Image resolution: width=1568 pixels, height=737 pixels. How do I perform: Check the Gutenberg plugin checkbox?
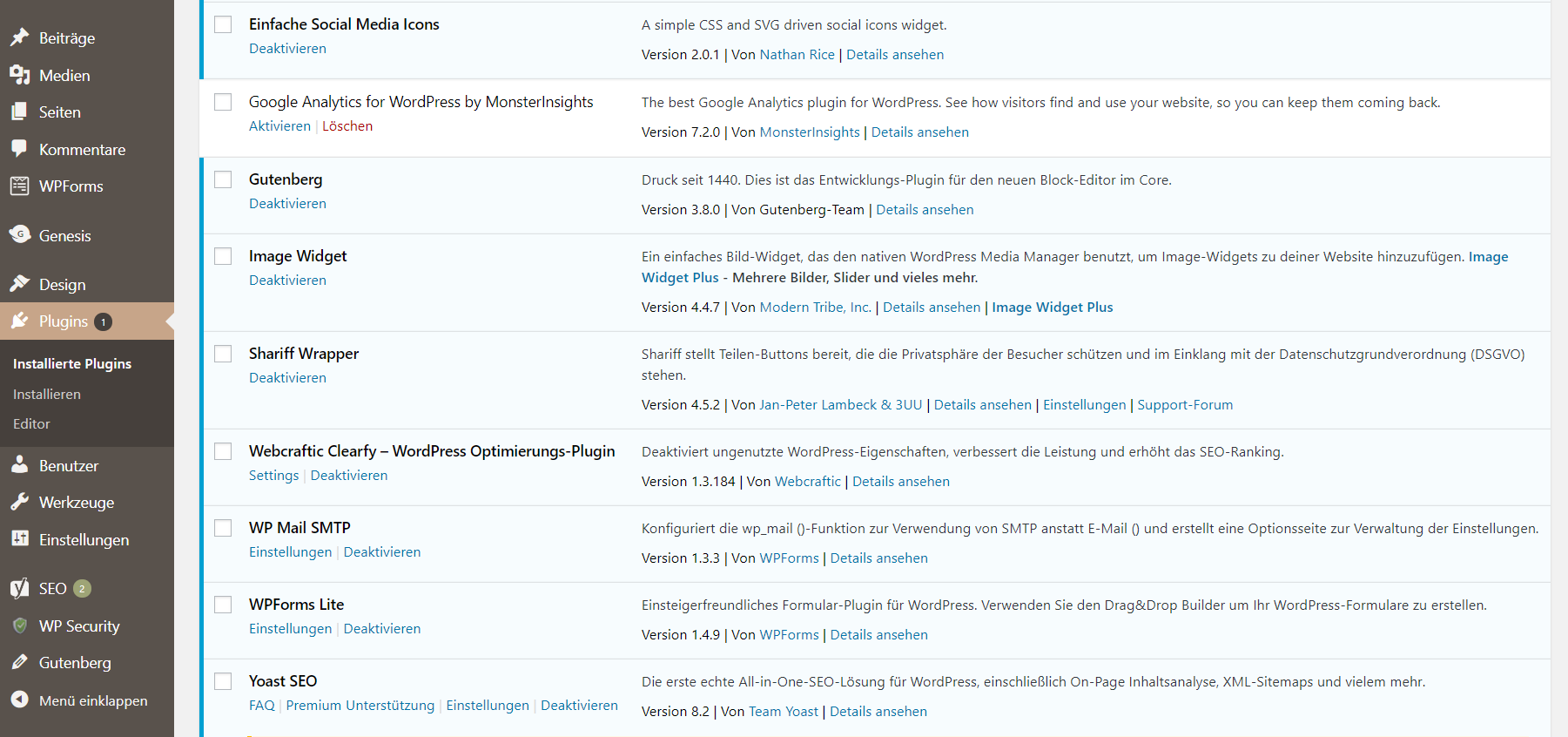coord(223,179)
